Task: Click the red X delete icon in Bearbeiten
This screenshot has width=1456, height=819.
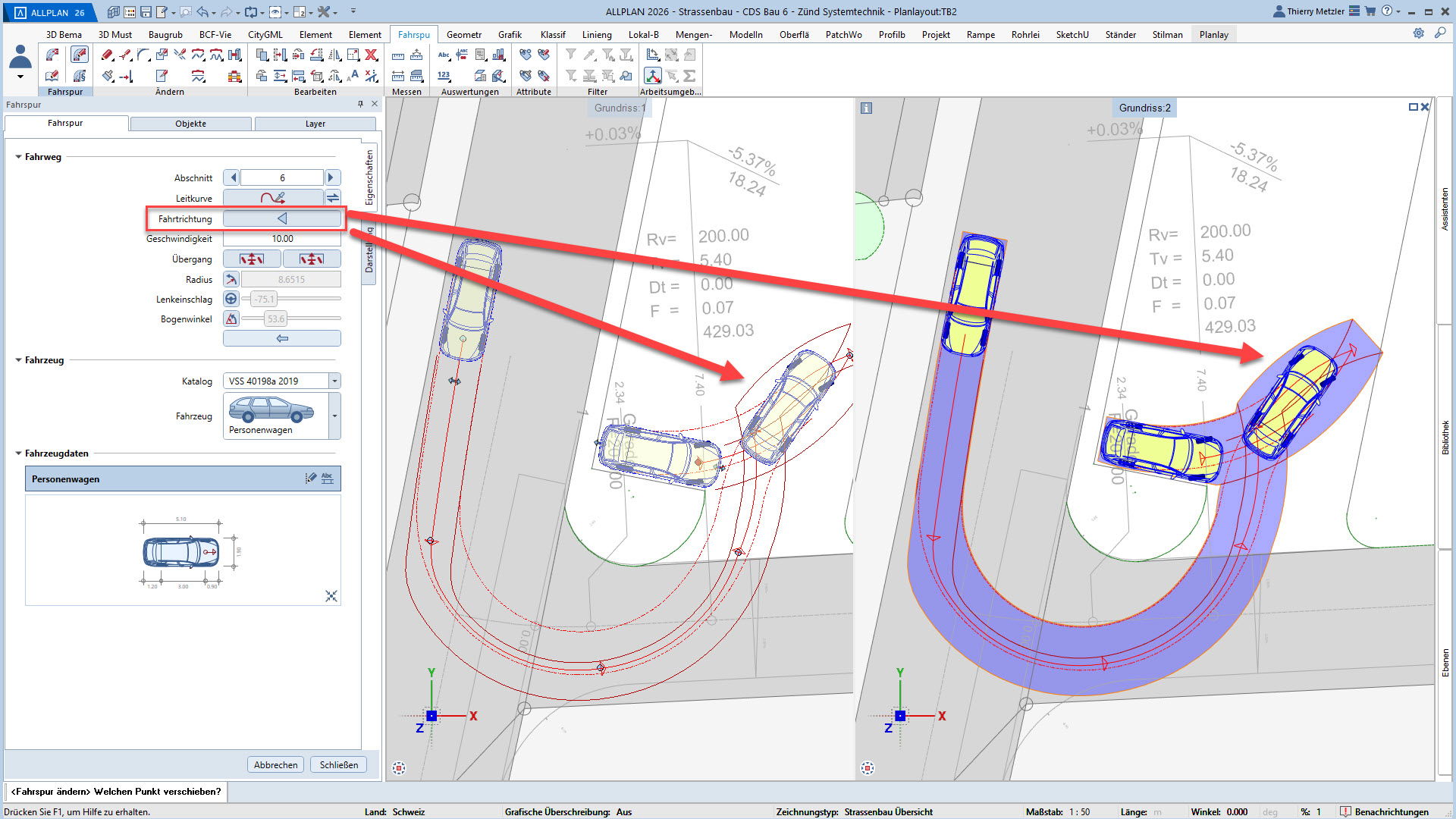Action: [371, 55]
